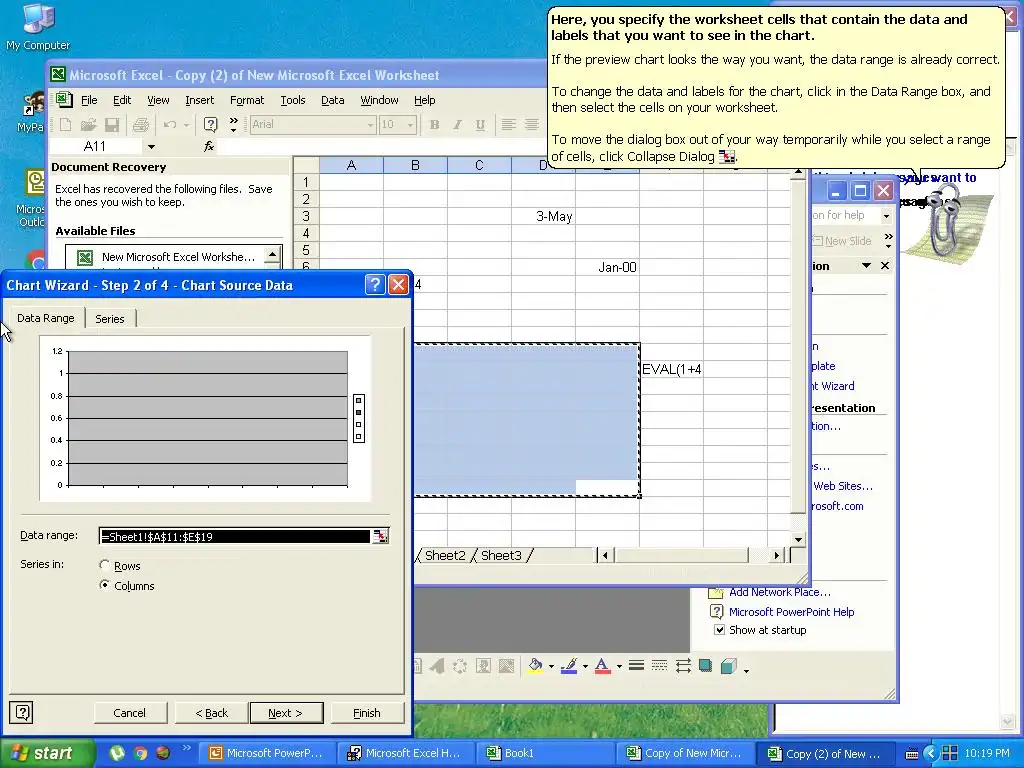
Task: Open PowerPoint Font Color dropdown arrow
Action: (x=619, y=666)
